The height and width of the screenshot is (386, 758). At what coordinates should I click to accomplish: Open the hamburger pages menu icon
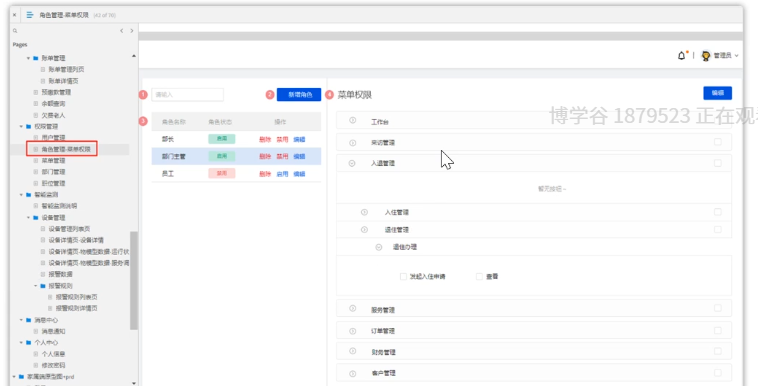click(30, 15)
